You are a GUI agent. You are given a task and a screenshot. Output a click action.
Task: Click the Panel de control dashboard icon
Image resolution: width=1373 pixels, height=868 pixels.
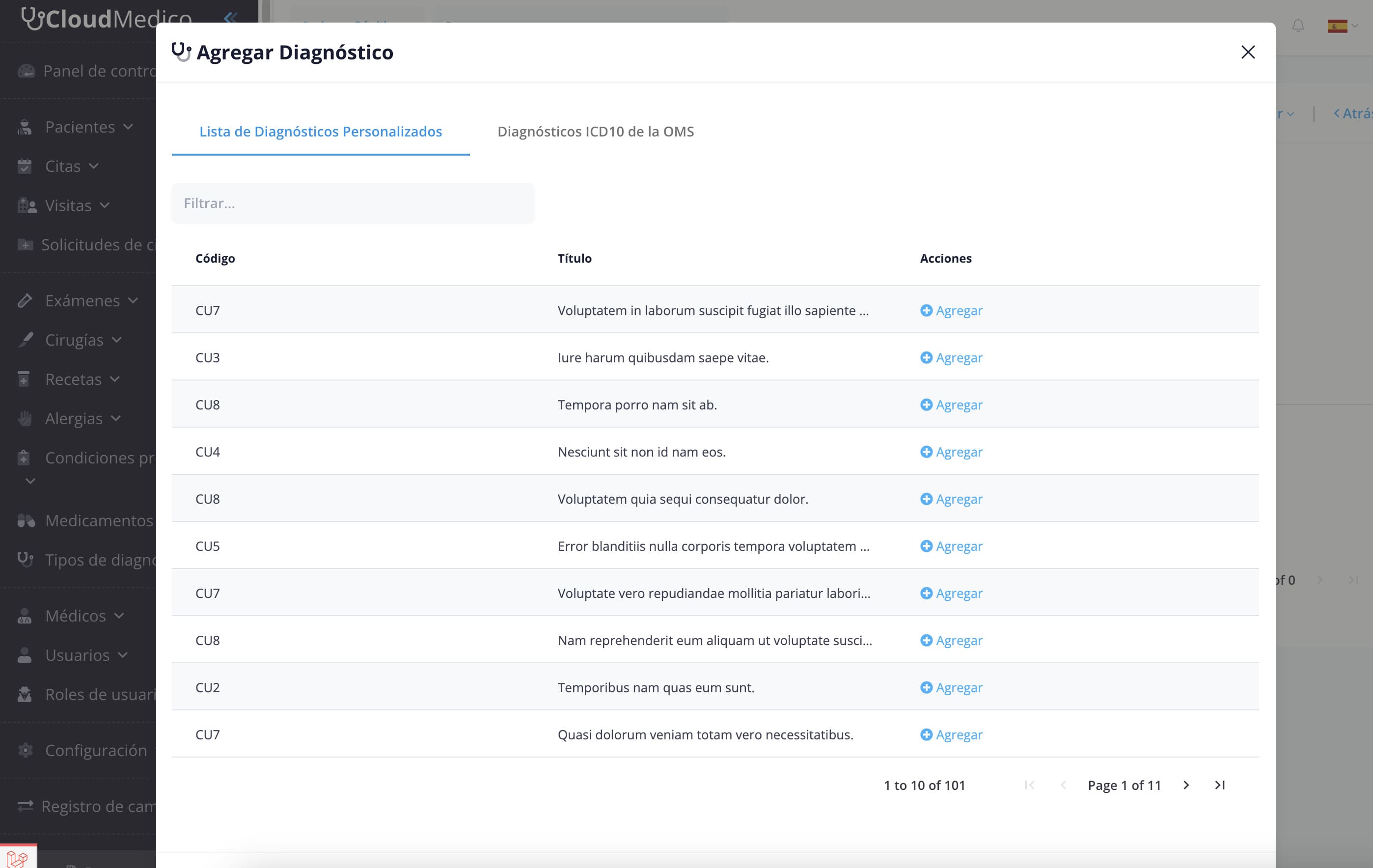pos(26,71)
